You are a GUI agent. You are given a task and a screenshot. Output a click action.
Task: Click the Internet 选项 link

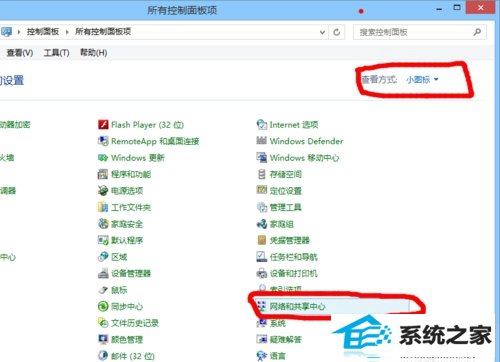click(294, 125)
